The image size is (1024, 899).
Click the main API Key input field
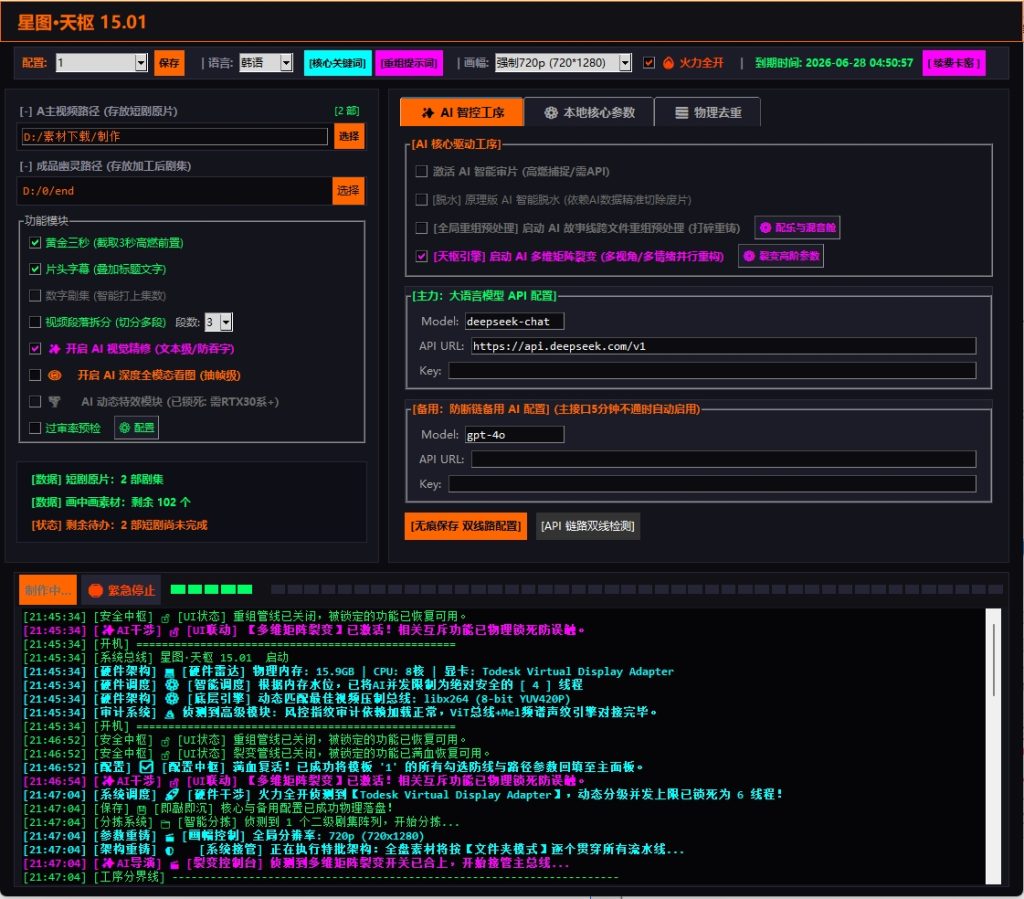(712, 371)
